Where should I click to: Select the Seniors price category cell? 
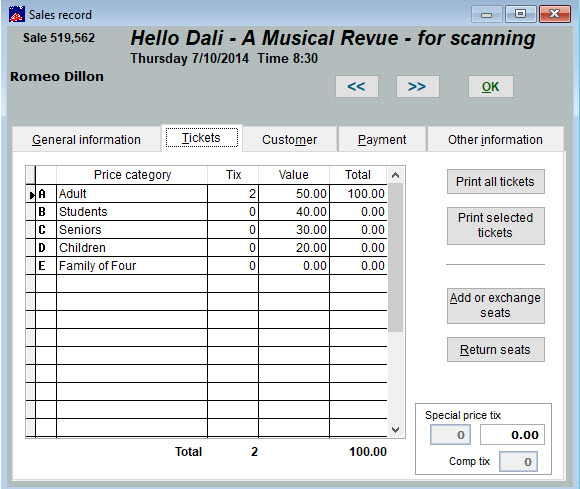pyautogui.click(x=132, y=230)
